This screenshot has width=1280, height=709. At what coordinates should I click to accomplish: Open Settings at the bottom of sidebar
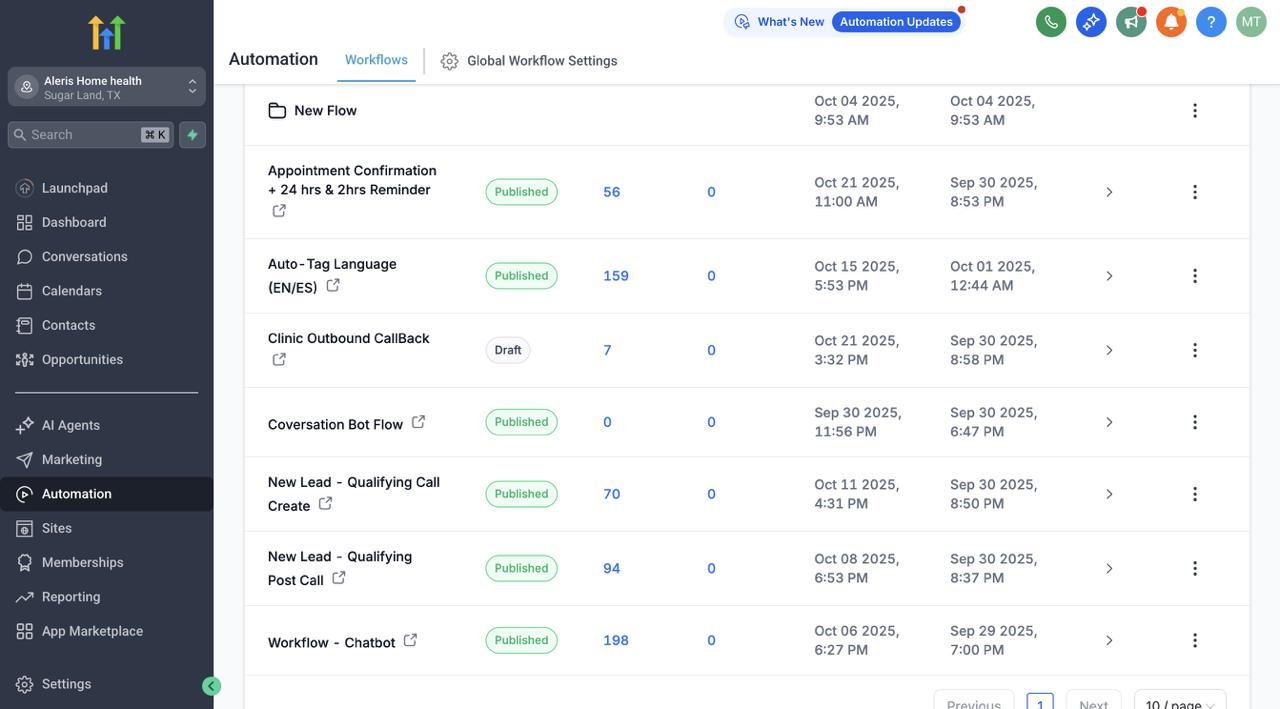(66, 683)
